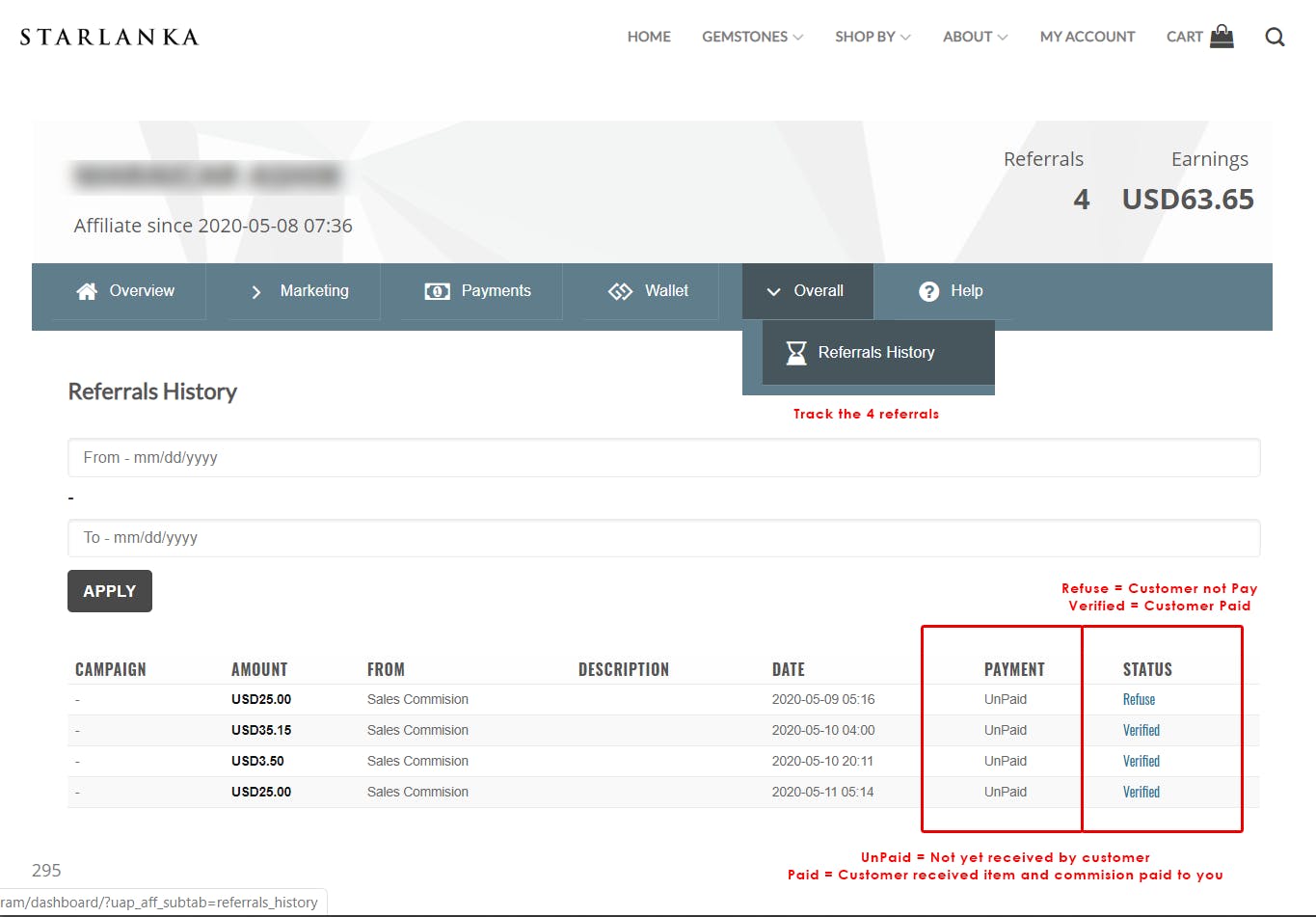Click the Referrals History heading
Image resolution: width=1316 pixels, height=917 pixels.
point(152,391)
